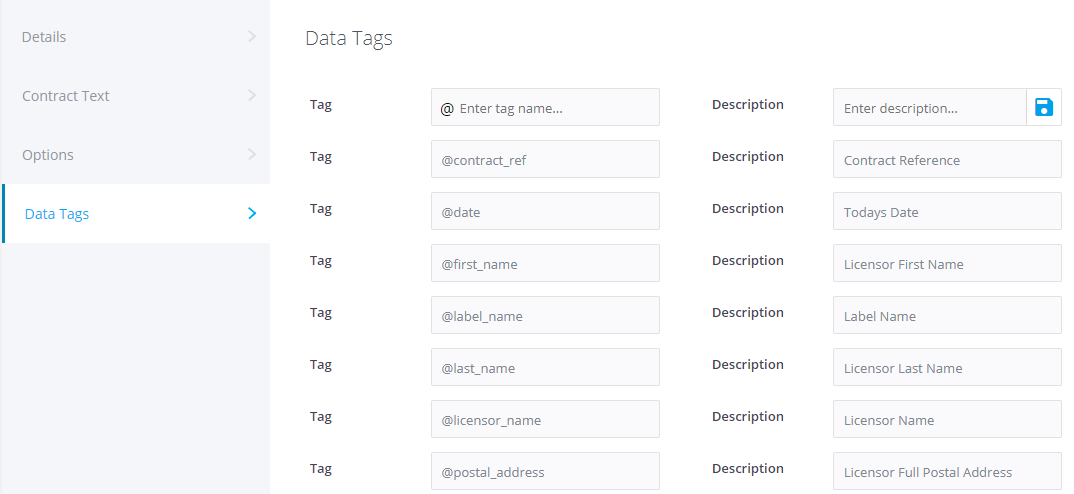Open the Details sidebar tab
Screen dimensions: 1074x494
(x=44, y=37)
